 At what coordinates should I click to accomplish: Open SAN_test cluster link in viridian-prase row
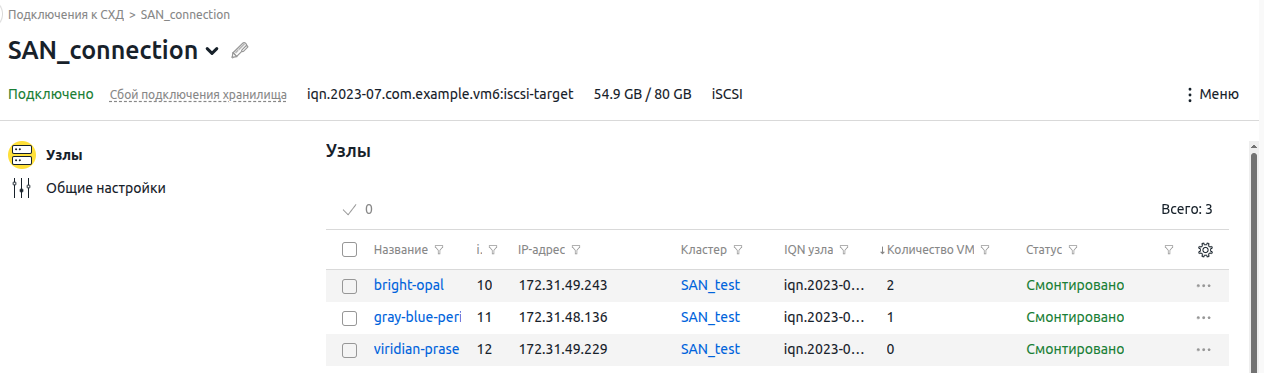click(x=710, y=349)
